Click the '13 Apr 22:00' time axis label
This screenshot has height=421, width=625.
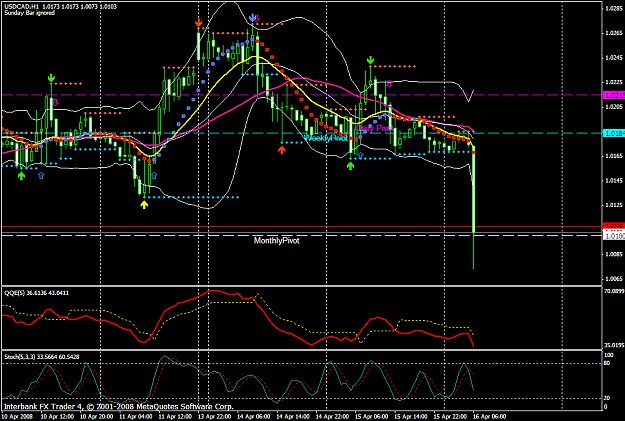pos(214,417)
